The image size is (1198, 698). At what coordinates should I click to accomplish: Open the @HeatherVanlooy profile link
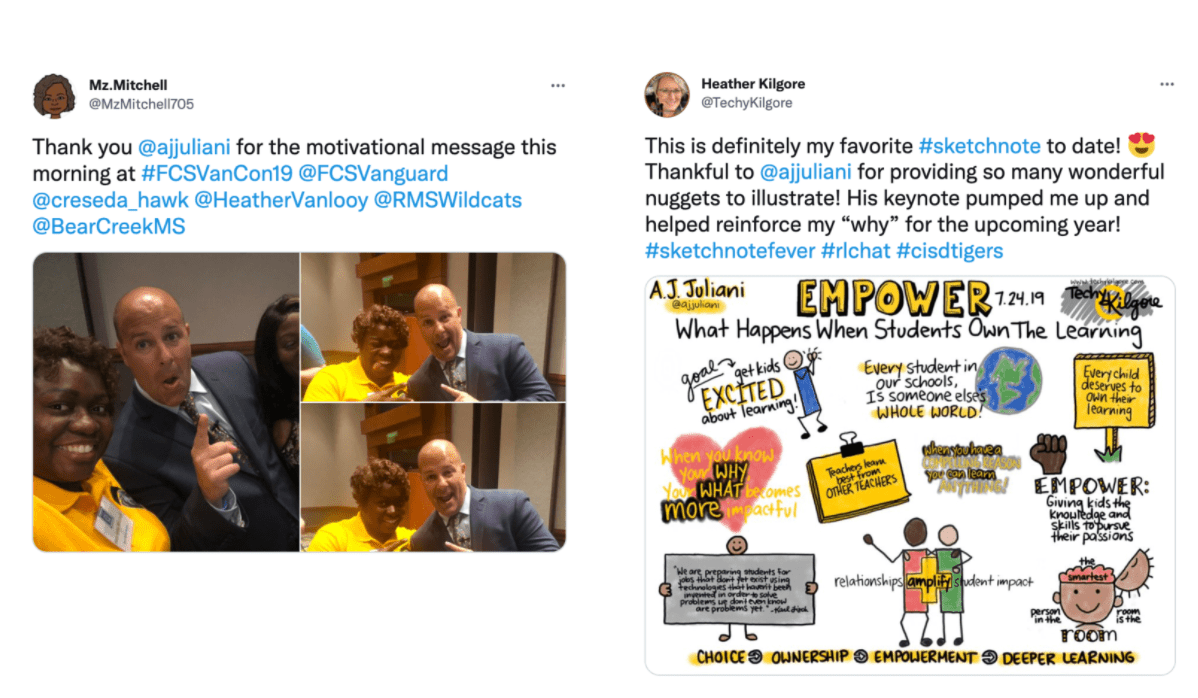(281, 200)
